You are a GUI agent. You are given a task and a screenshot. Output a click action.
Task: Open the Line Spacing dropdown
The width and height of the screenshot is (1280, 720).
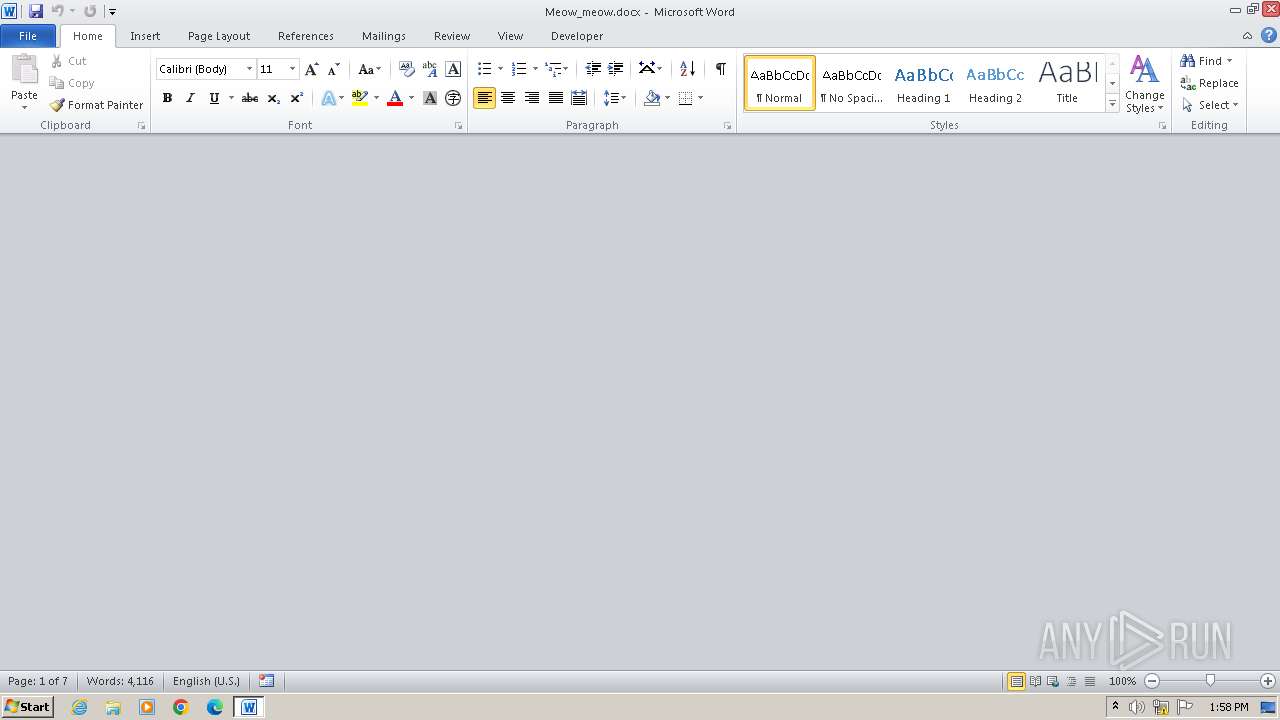tap(615, 98)
